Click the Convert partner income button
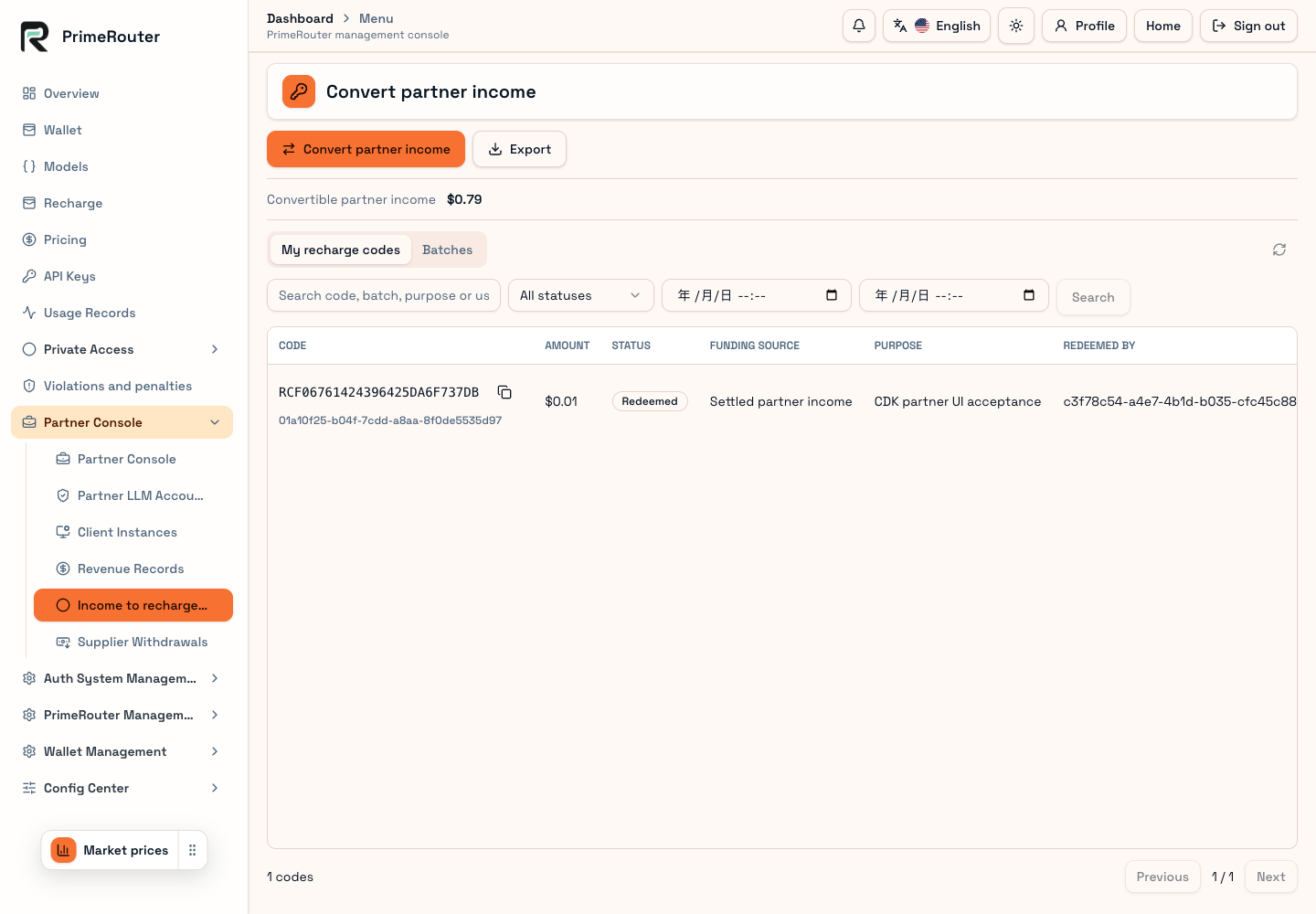Viewport: 1316px width, 914px height. tap(366, 149)
